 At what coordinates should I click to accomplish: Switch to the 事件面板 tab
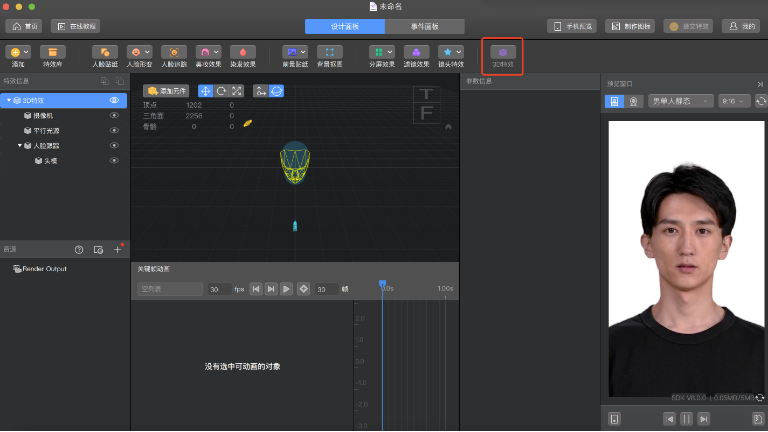point(424,26)
